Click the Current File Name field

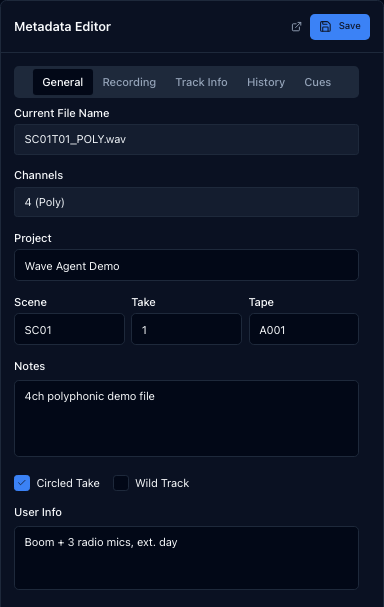(186, 139)
